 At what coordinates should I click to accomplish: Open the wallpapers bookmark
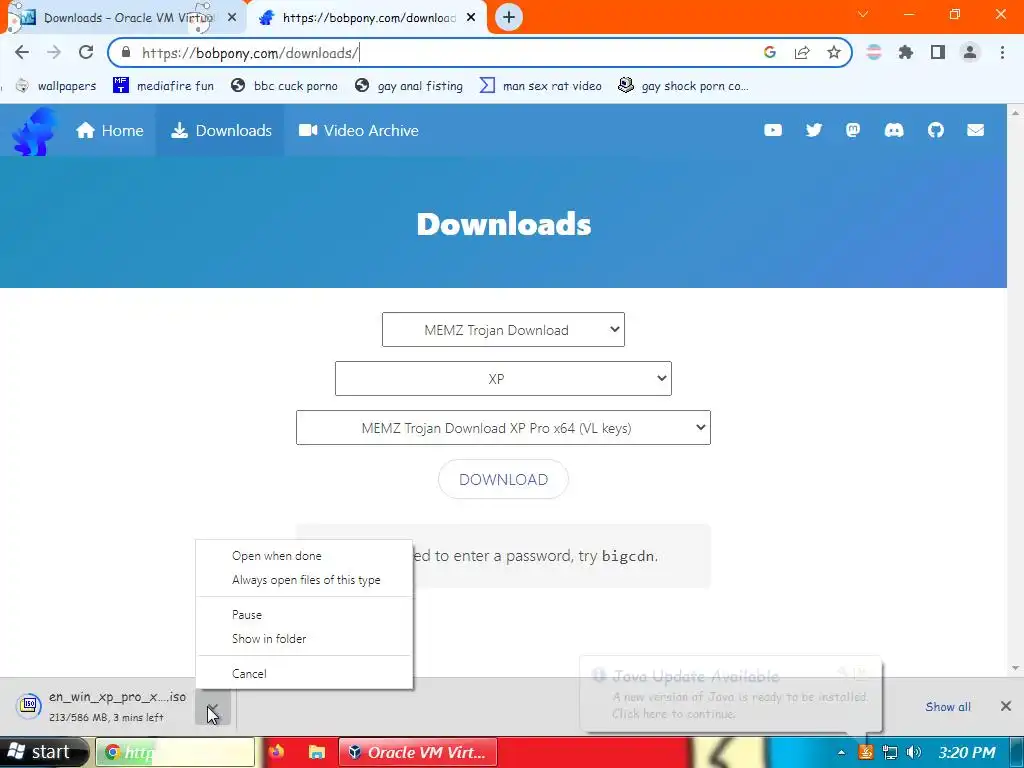tap(56, 86)
